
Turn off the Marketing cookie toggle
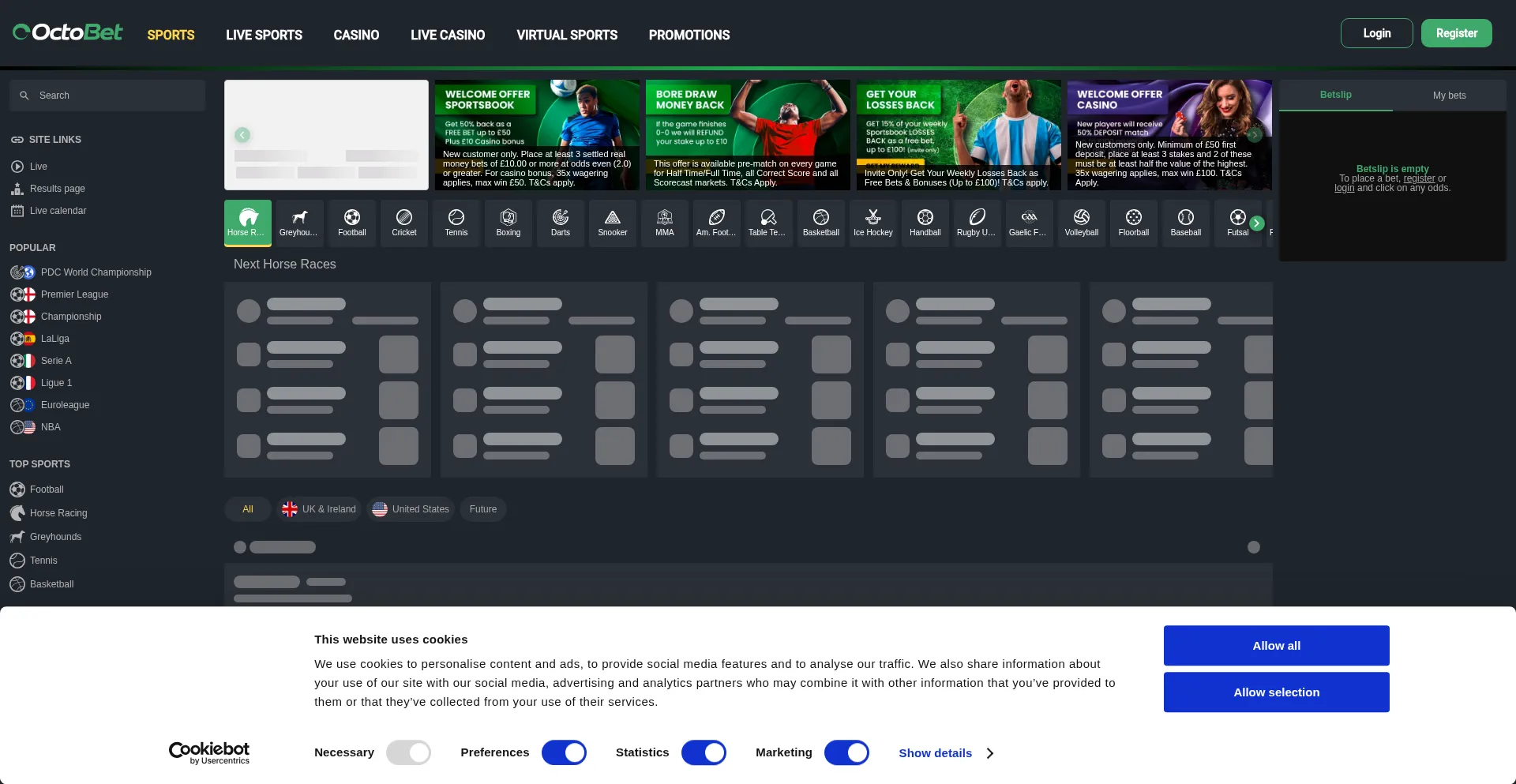(x=846, y=752)
